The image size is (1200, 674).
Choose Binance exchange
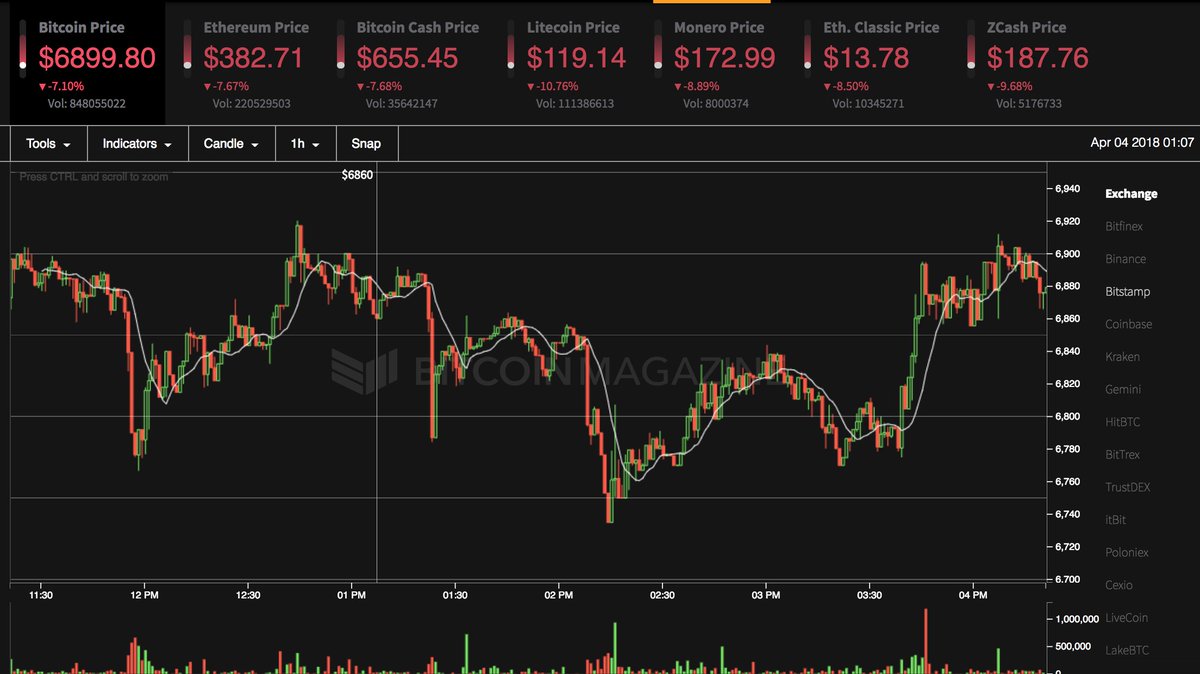(x=1125, y=259)
